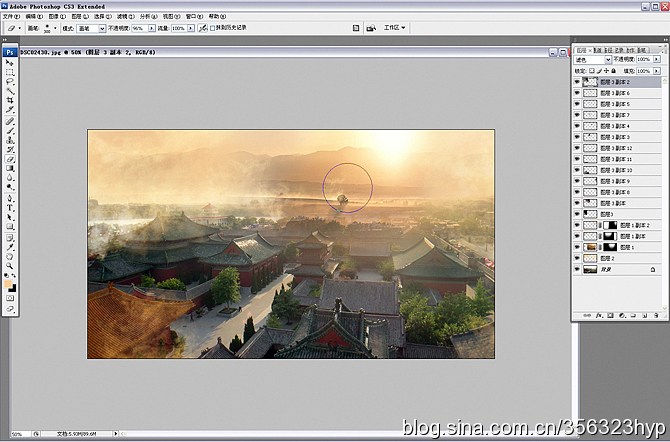
Task: Click the foreground color swatch
Action: [8, 284]
